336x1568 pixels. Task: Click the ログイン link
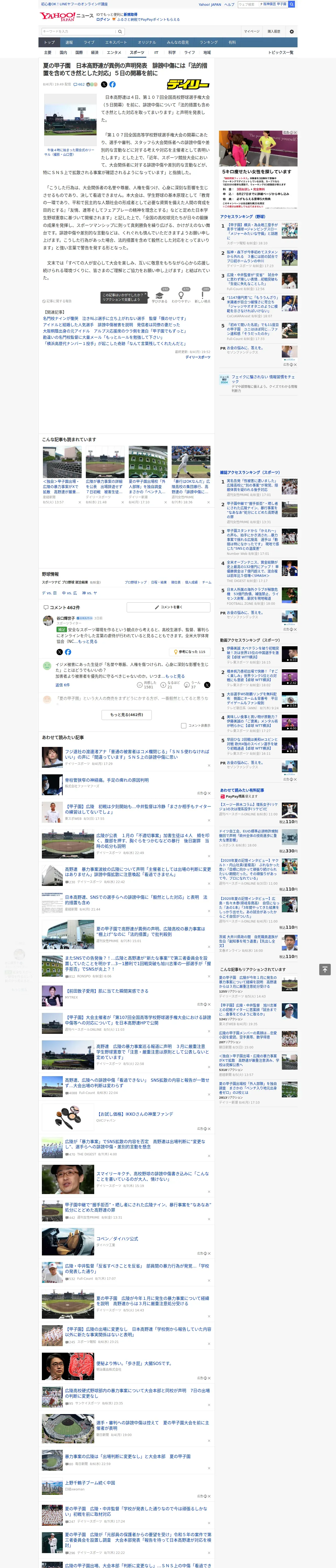click(103, 20)
